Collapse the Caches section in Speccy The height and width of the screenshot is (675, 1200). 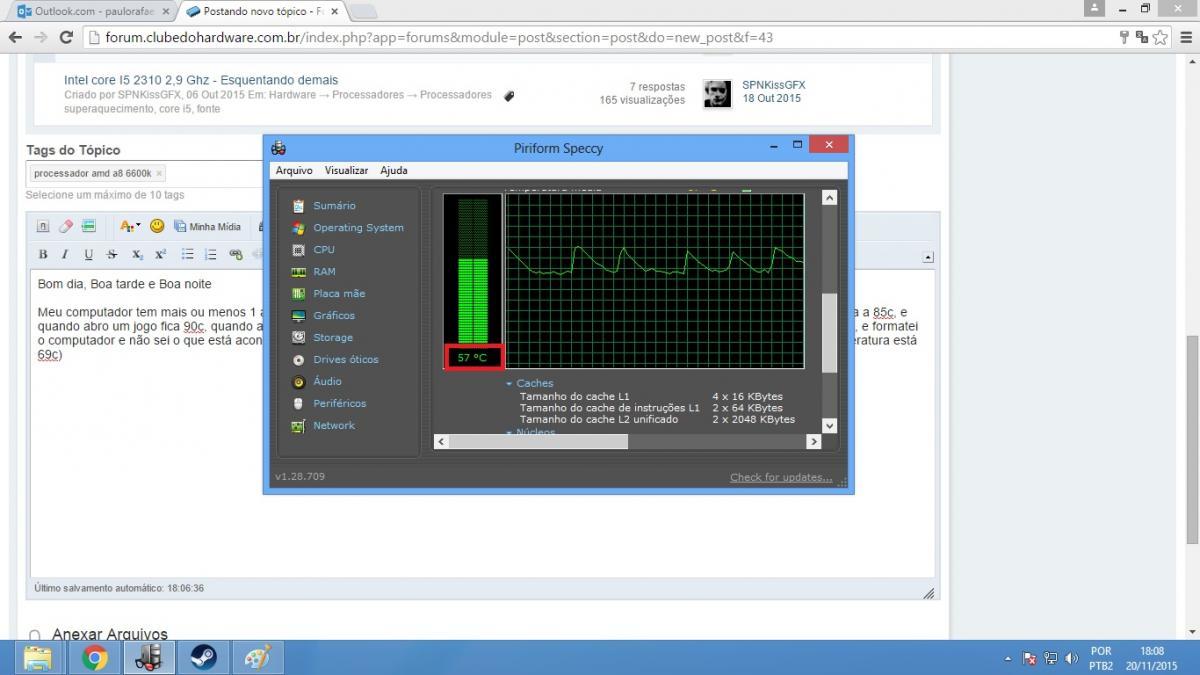click(x=509, y=383)
